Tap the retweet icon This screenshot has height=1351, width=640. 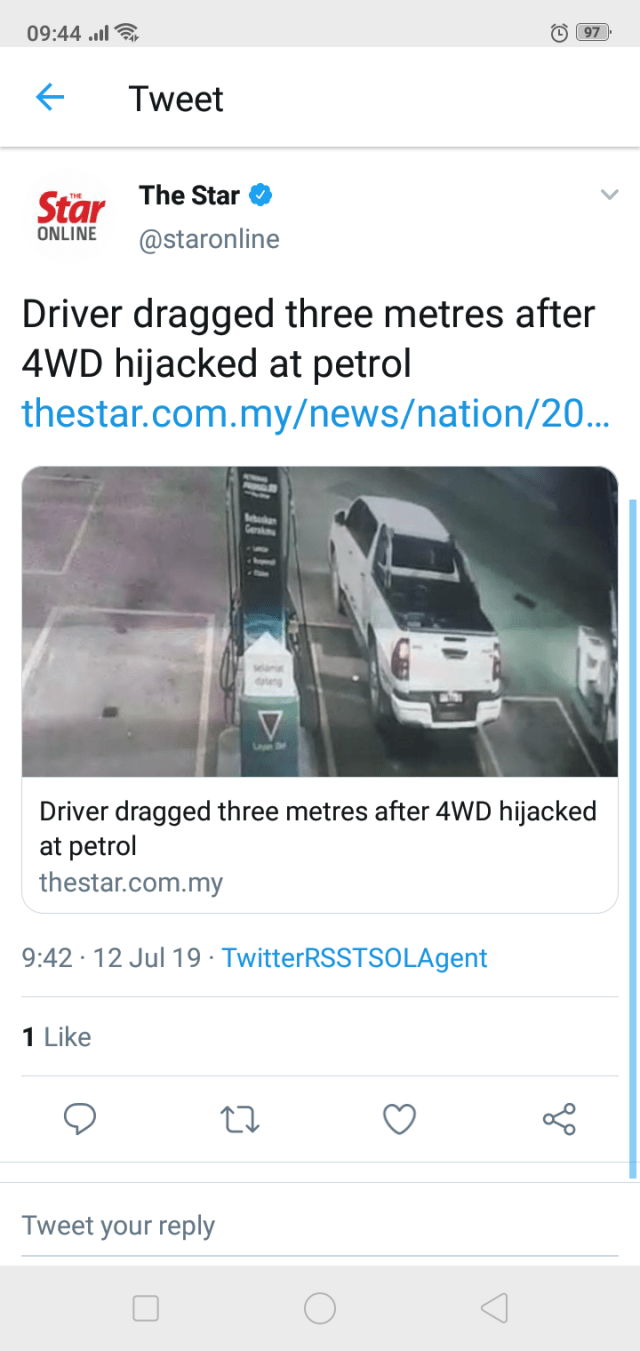point(240,1119)
